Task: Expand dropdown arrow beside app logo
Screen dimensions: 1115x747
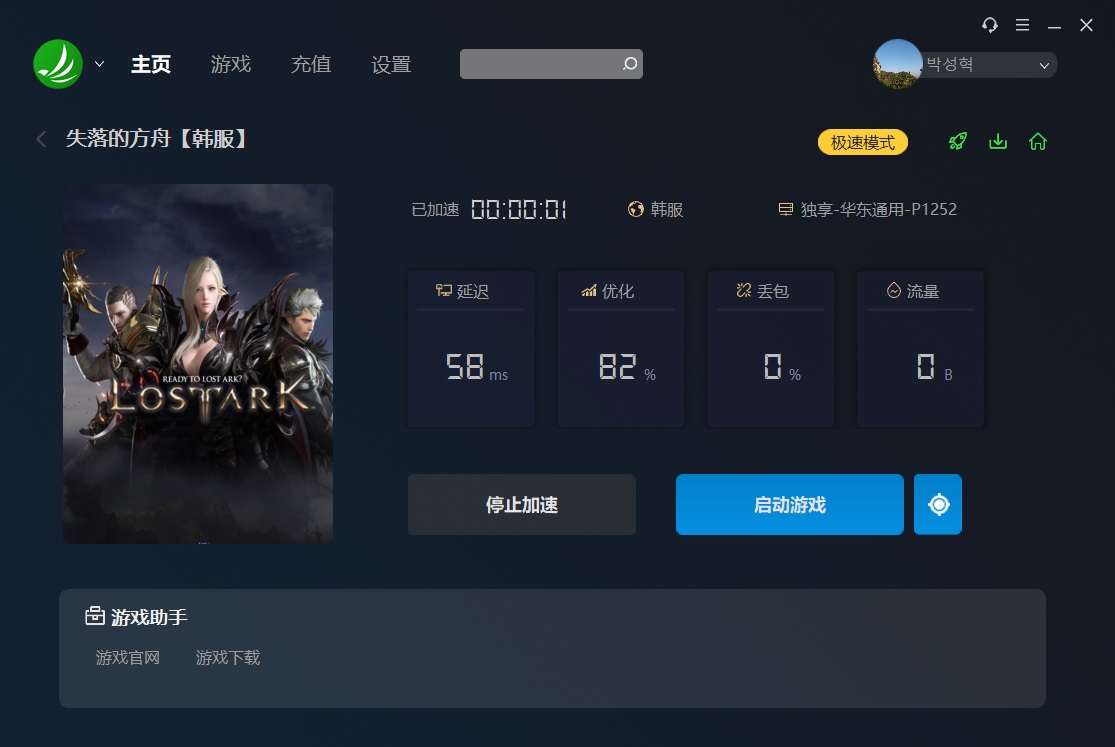Action: pos(100,64)
